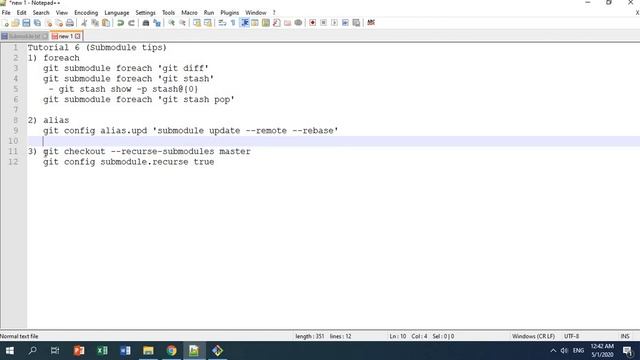Screen dimensions: 640x360
Task: Click 'Windows (CR LF)' in status bar
Action: [x=533, y=336]
